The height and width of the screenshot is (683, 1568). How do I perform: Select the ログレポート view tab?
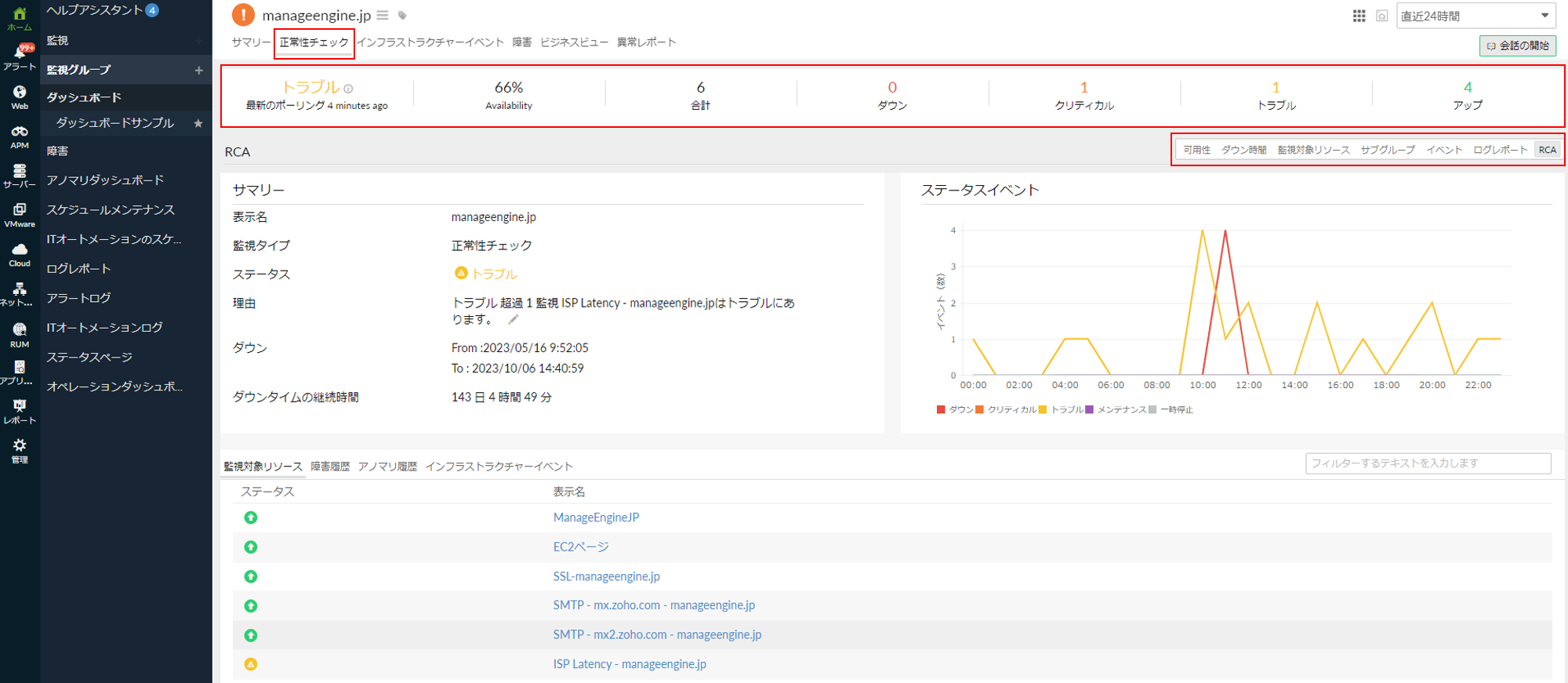coord(1500,150)
